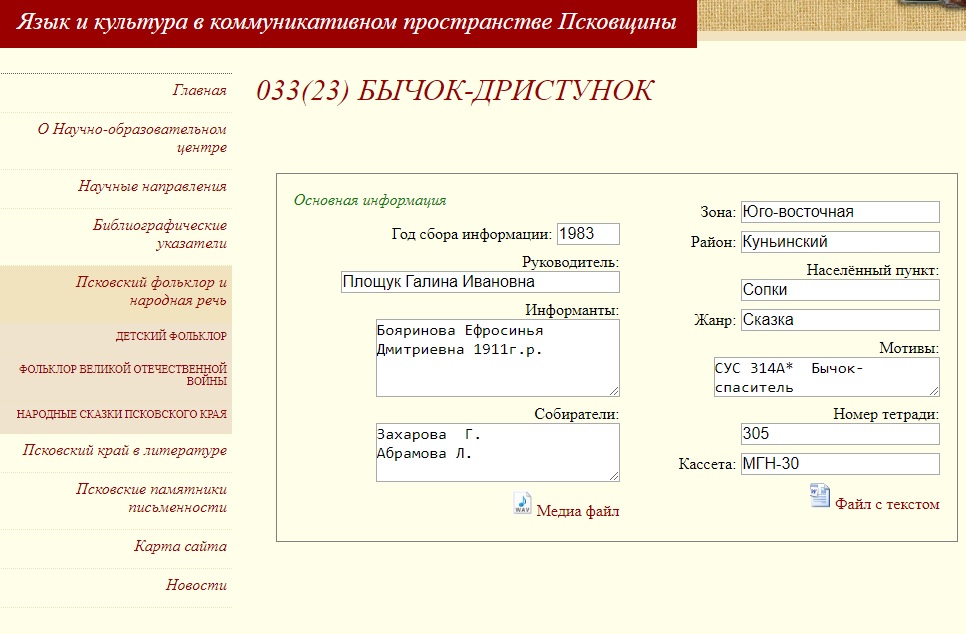Open 'Новости' in the sidebar
Image resolution: width=966 pixels, height=634 pixels.
coord(196,586)
